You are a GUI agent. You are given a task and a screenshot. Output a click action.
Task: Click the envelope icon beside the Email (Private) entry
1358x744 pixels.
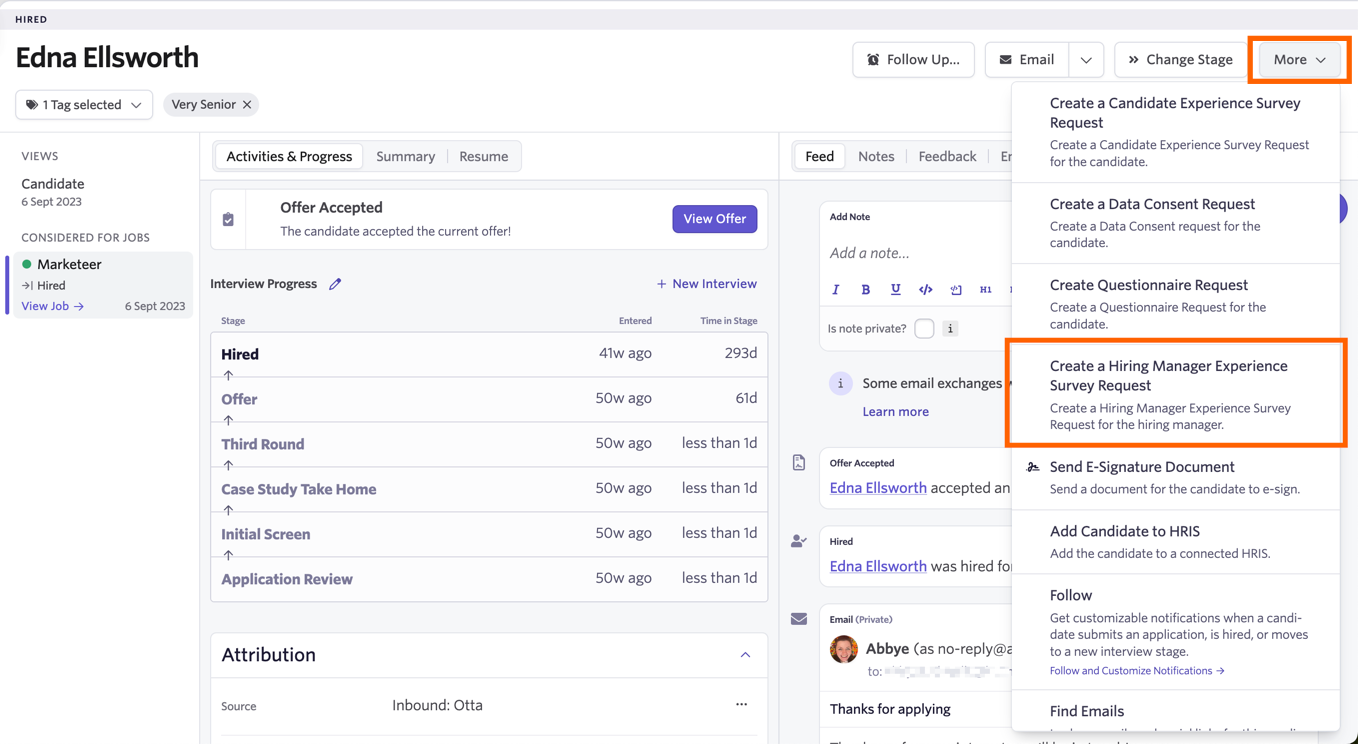click(799, 619)
